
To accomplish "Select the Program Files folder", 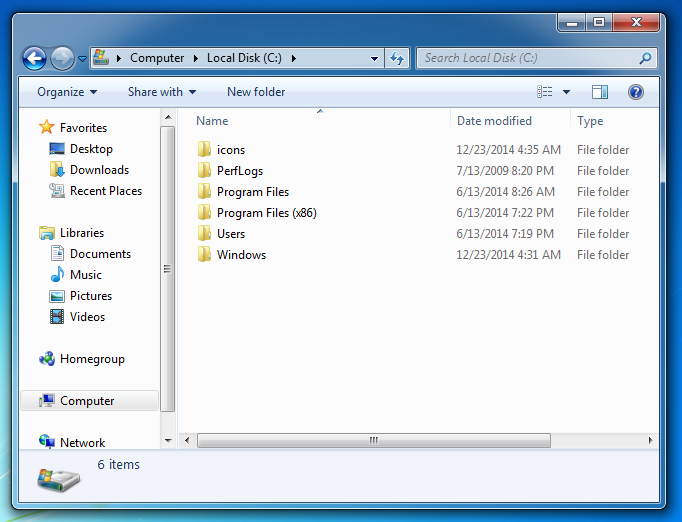I will pyautogui.click(x=253, y=192).
